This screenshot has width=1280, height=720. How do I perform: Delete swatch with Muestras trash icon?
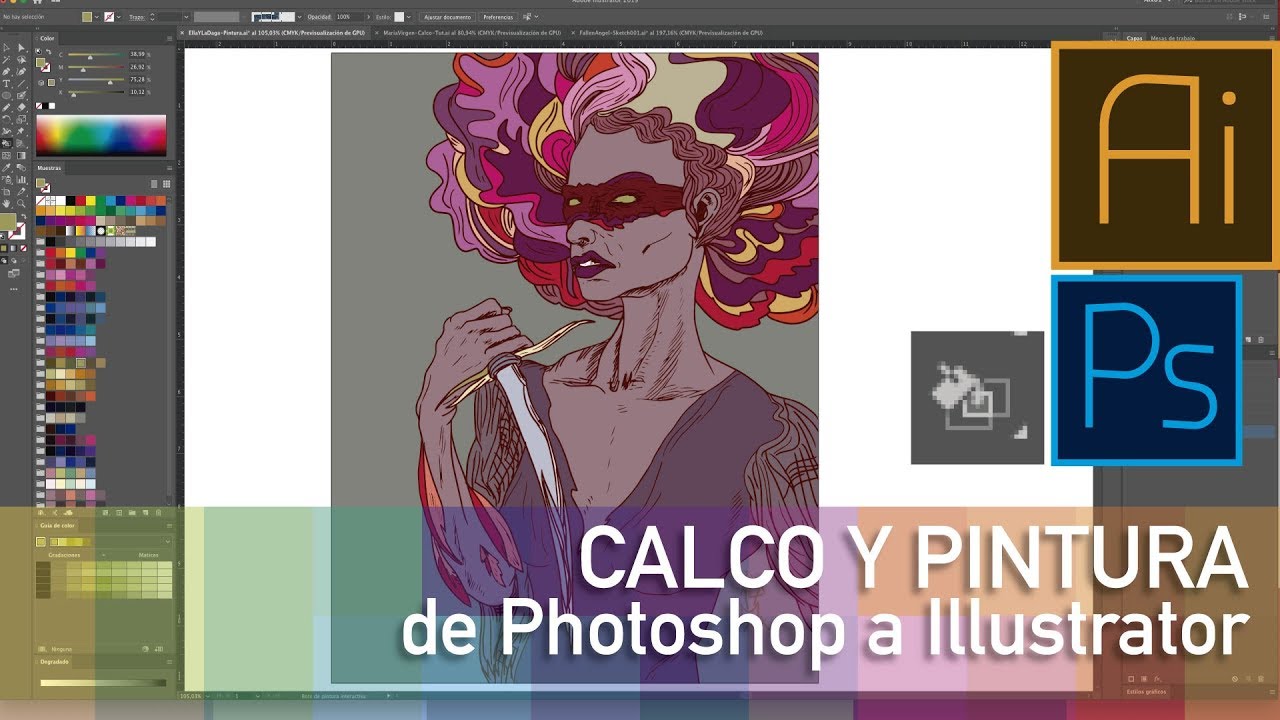[x=158, y=512]
